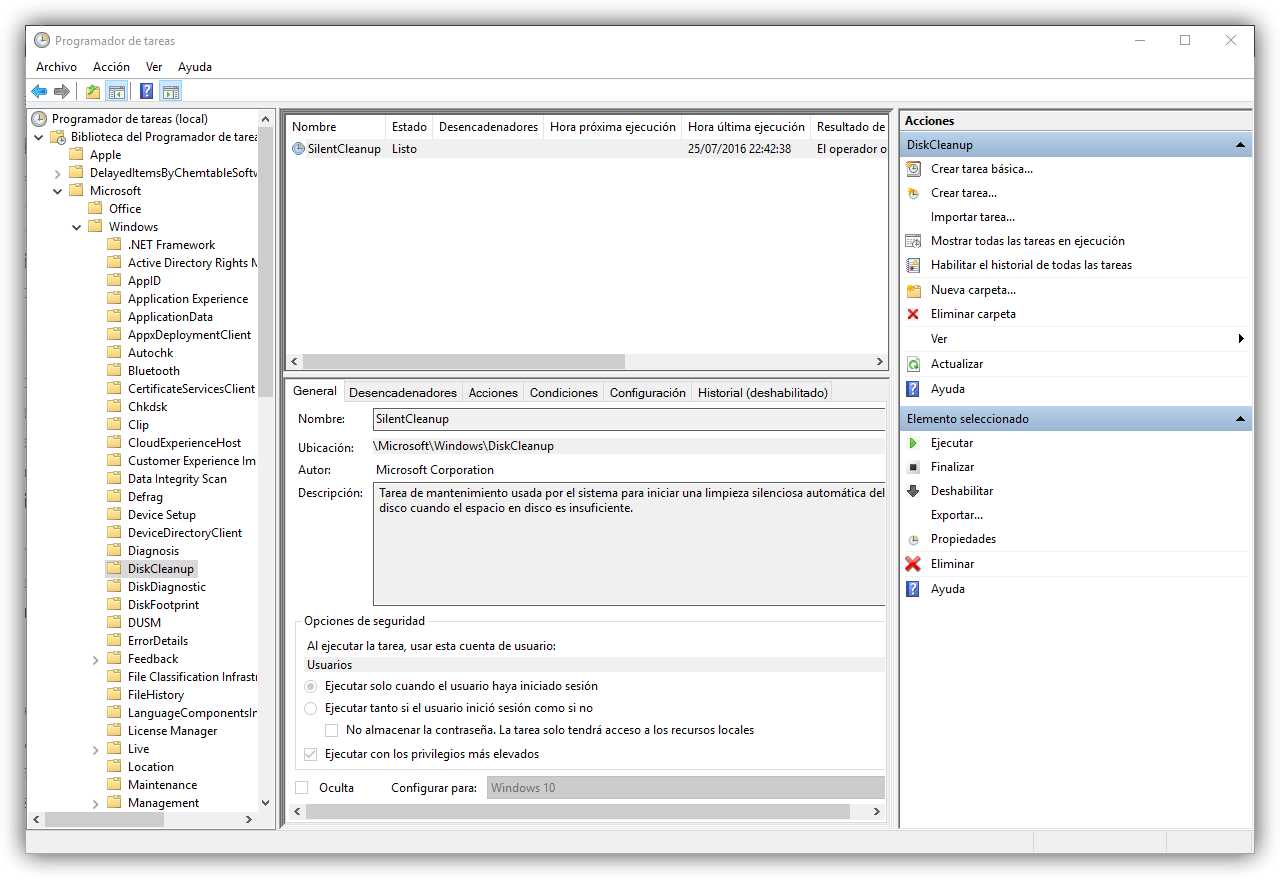Image resolution: width=1280 pixels, height=879 pixels.
Task: Expand the Live tree node
Action: tap(96, 749)
